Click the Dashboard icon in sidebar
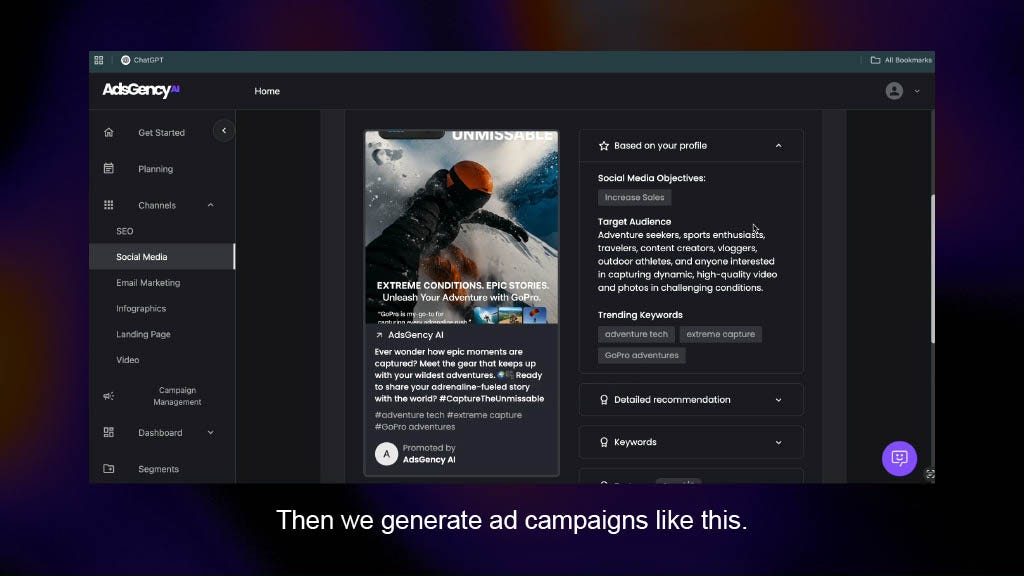 click(109, 432)
